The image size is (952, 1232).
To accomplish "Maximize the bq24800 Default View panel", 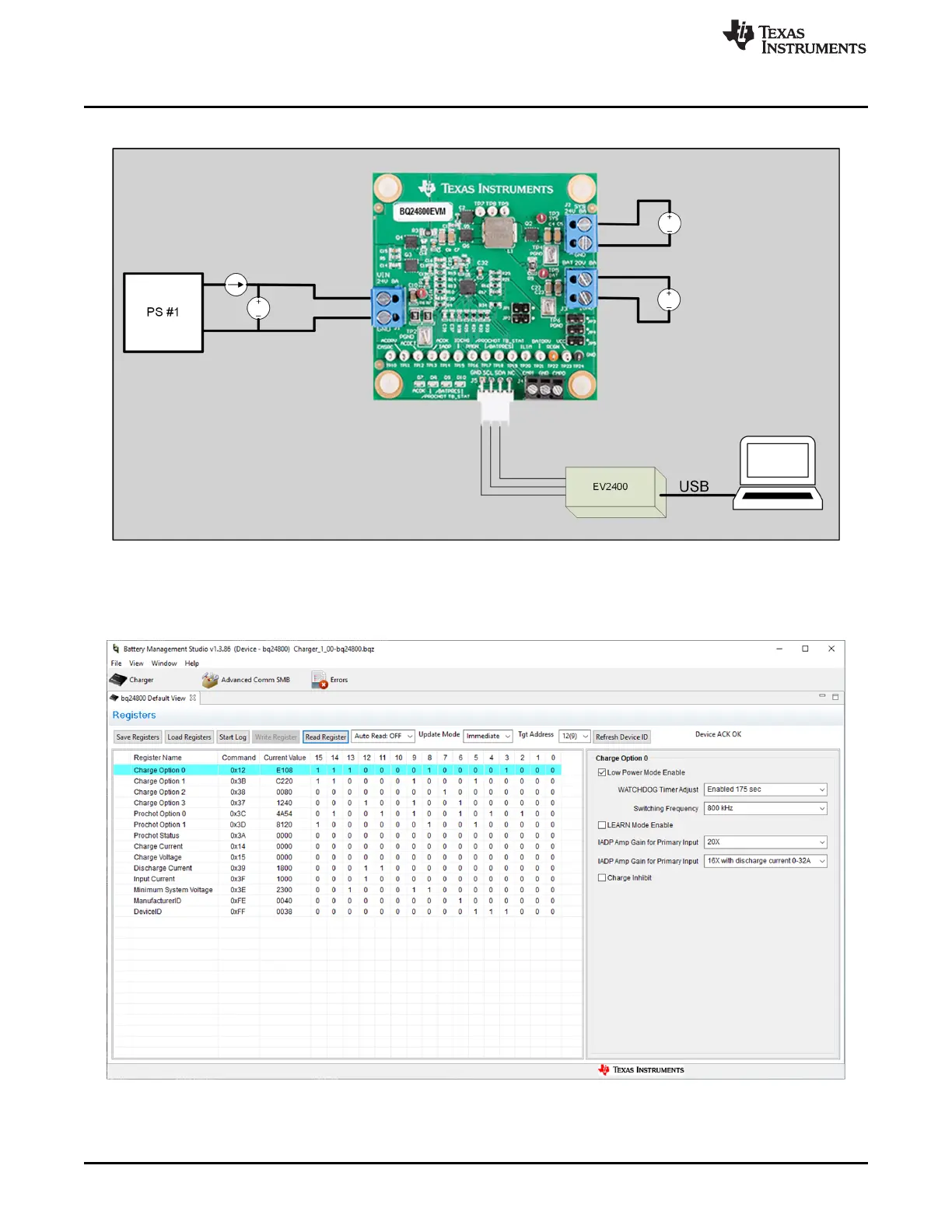I will point(835,697).
